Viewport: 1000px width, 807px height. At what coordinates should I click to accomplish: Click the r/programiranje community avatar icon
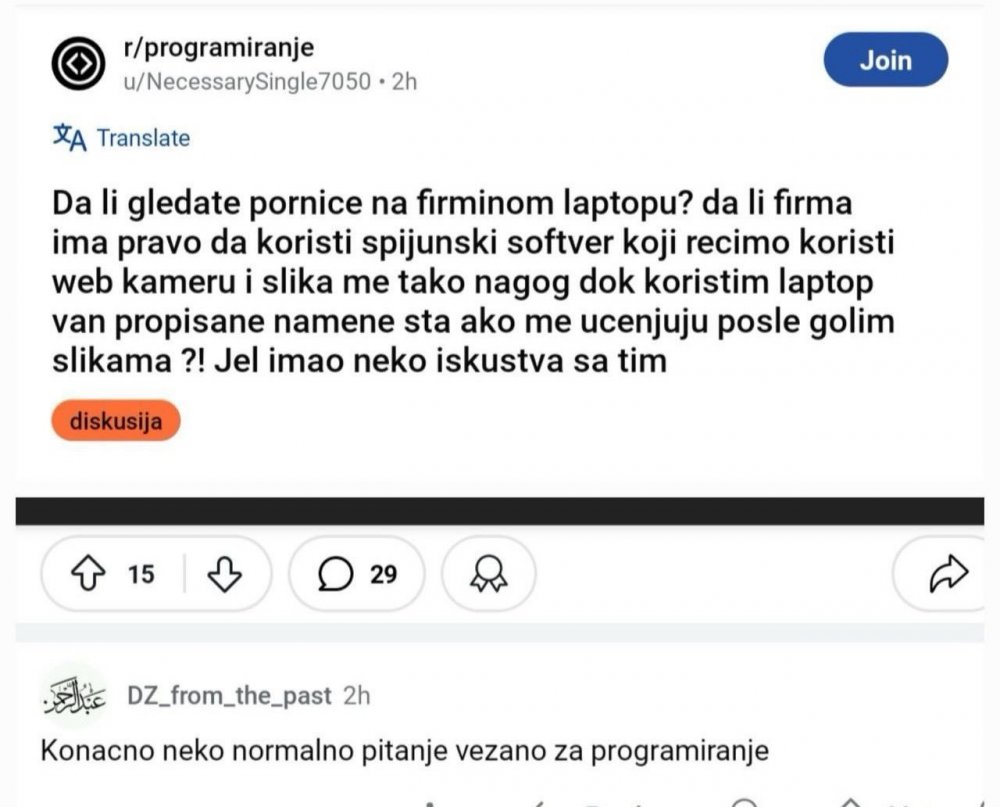click(78, 63)
